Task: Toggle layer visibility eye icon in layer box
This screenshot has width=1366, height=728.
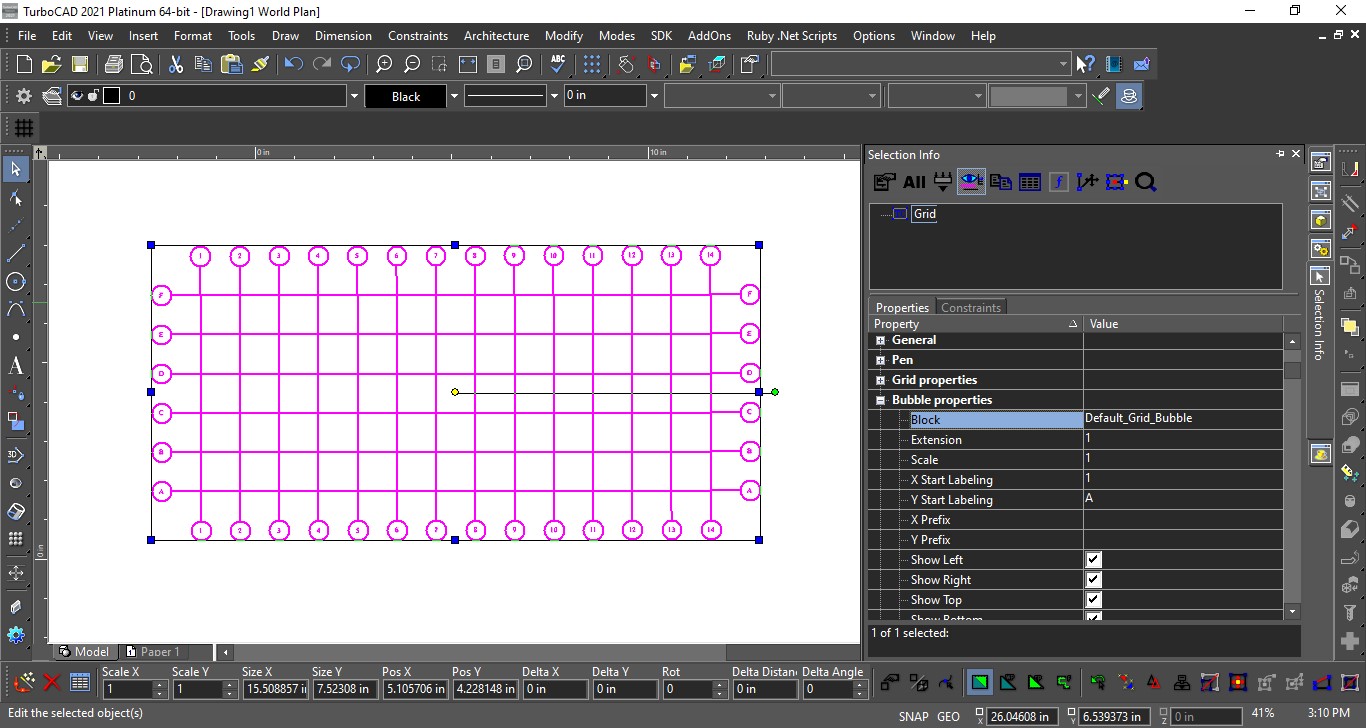Action: (77, 96)
